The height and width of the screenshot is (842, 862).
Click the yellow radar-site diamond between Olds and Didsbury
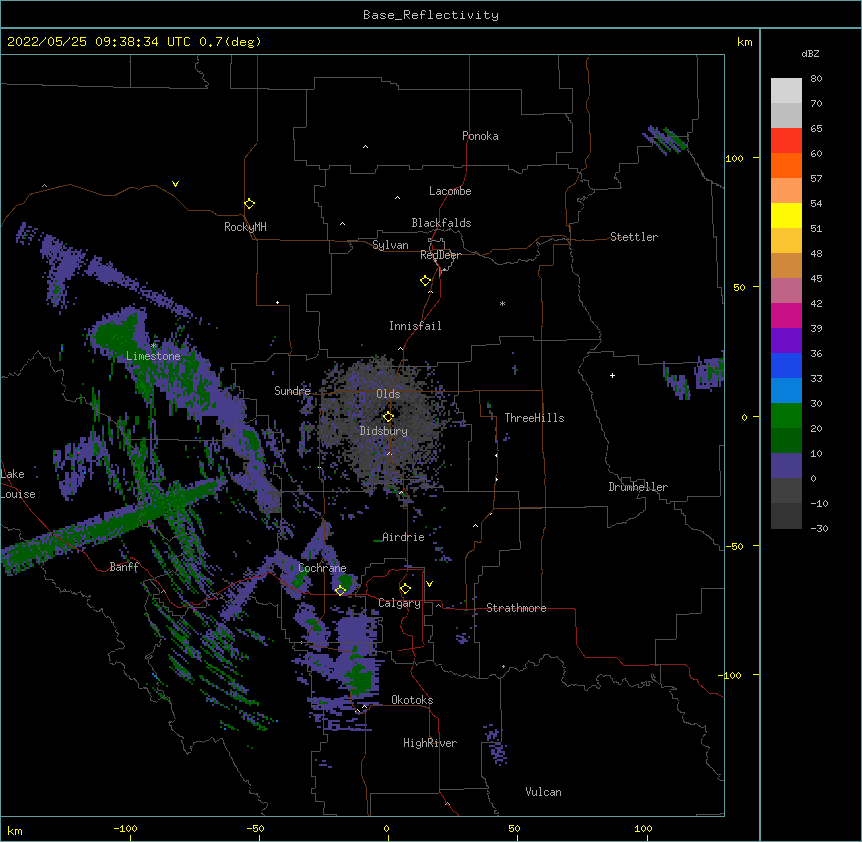(388, 416)
